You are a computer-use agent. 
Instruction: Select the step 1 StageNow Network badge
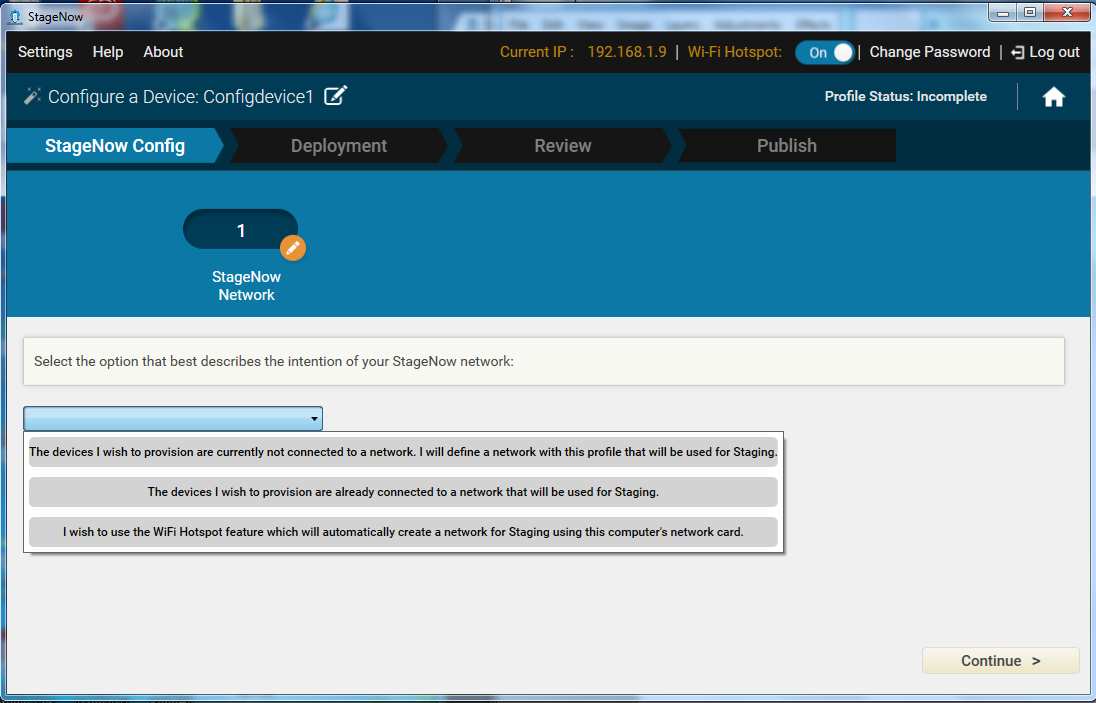point(240,230)
